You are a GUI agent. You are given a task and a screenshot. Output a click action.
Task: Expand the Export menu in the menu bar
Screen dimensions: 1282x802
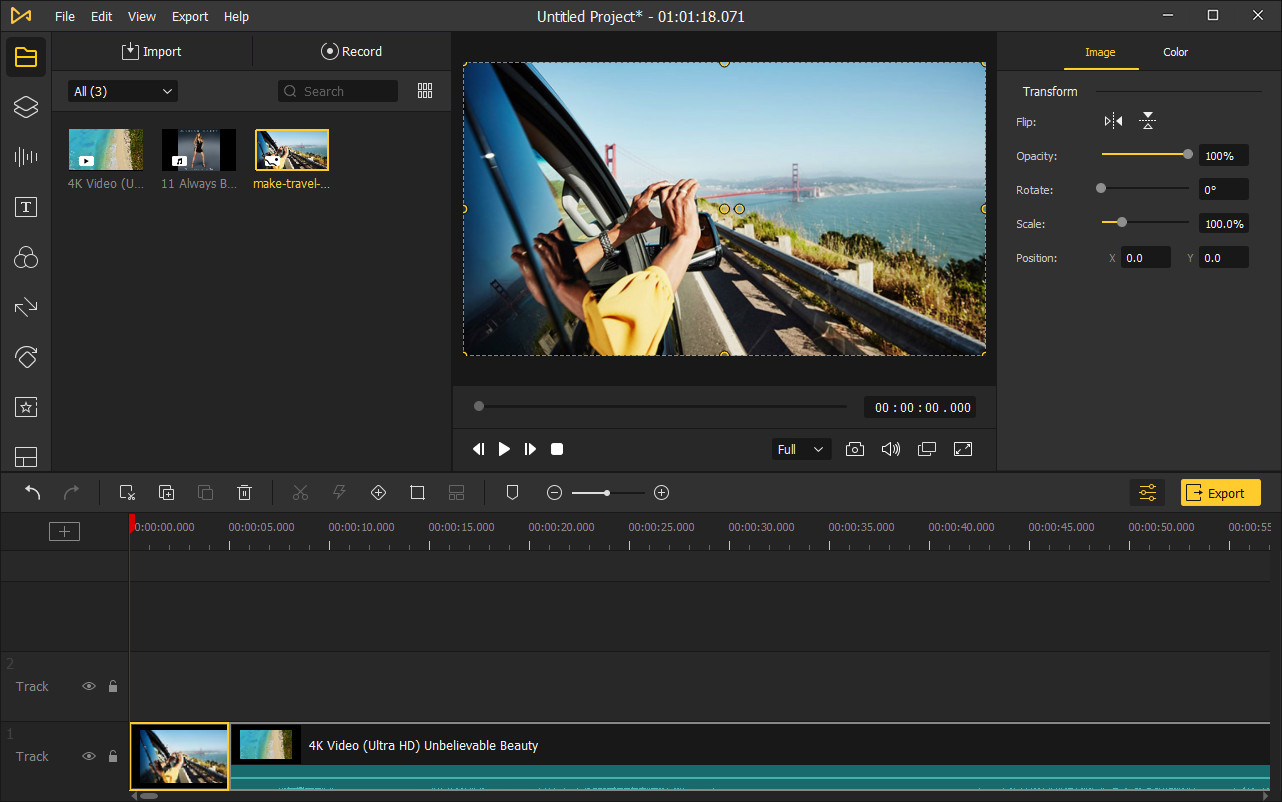189,16
